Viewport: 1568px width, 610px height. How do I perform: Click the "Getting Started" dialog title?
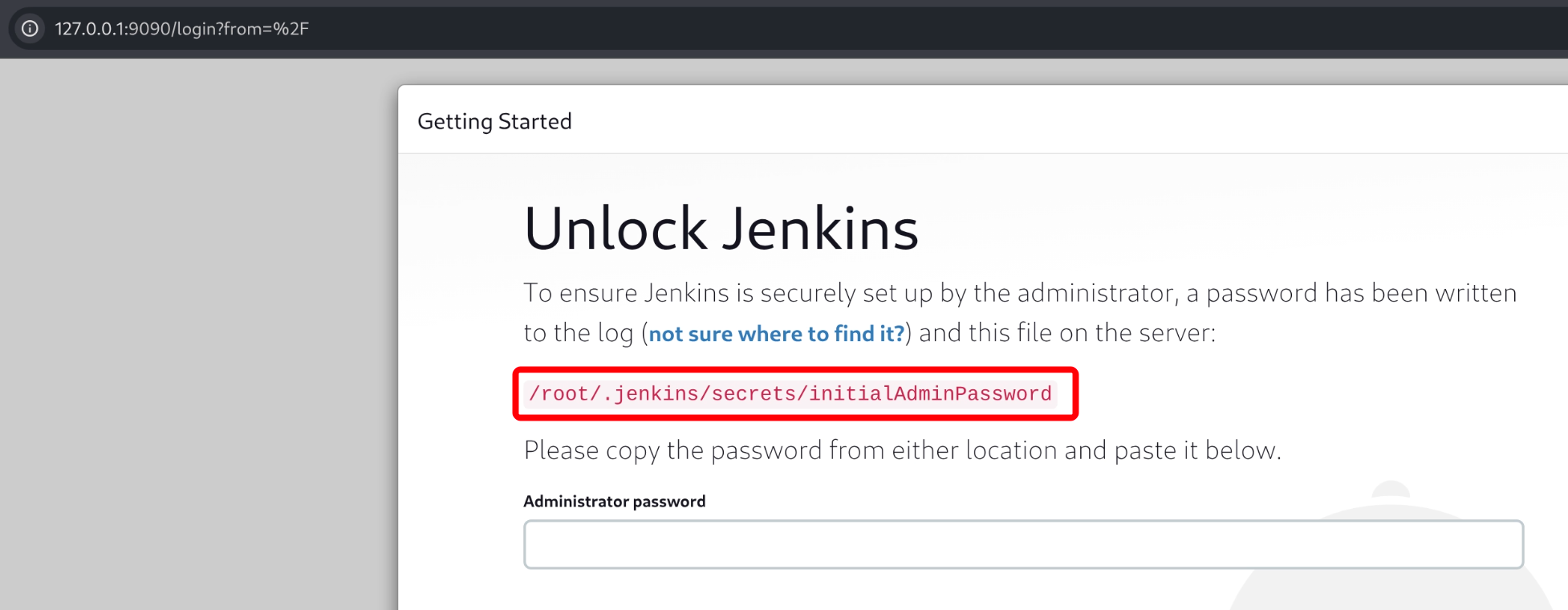(x=494, y=121)
